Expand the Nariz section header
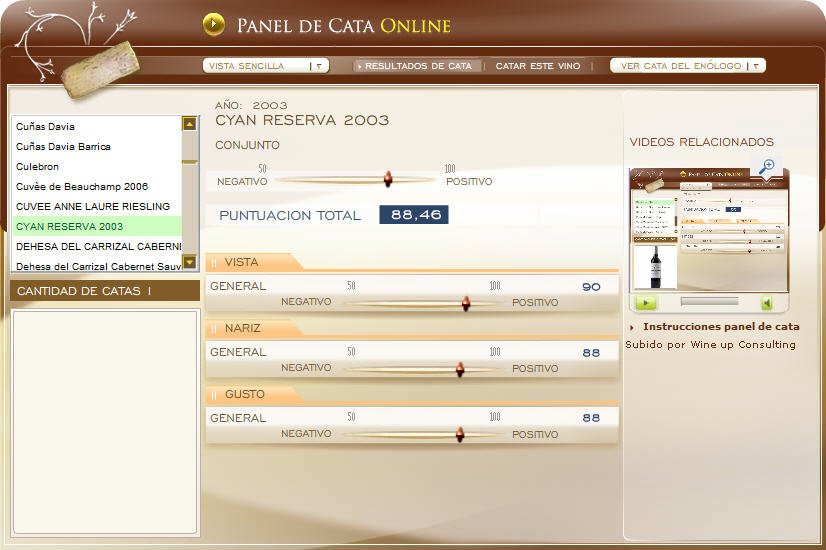The width and height of the screenshot is (826, 550). click(254, 328)
